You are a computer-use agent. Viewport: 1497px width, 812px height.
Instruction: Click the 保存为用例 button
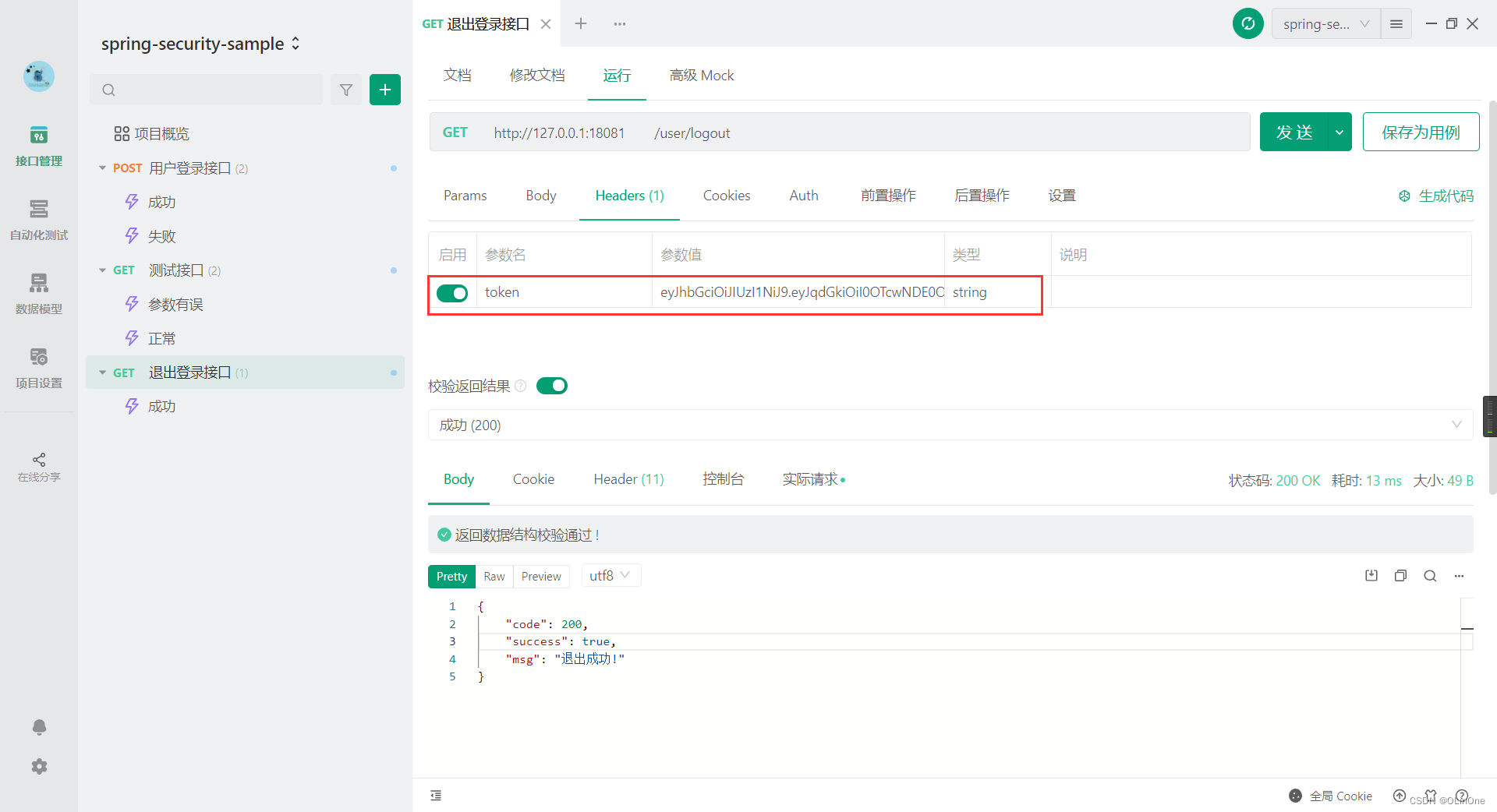[1421, 132]
